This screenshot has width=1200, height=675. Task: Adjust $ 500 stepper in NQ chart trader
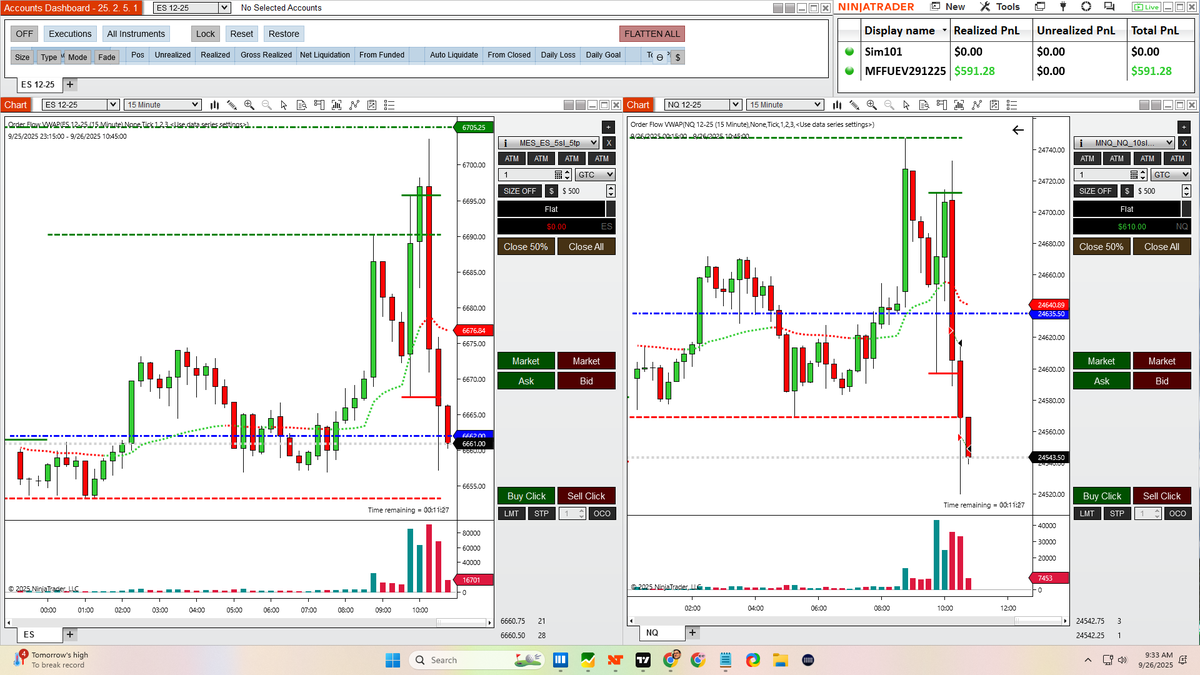point(1186,191)
